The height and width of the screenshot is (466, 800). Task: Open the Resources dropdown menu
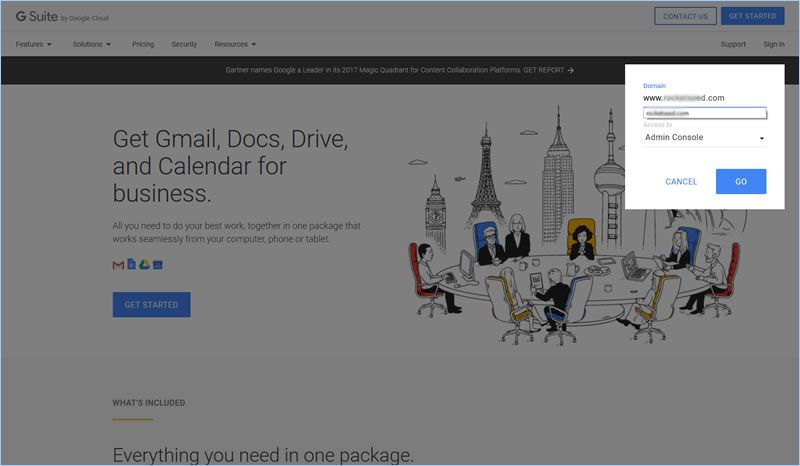click(x=235, y=44)
